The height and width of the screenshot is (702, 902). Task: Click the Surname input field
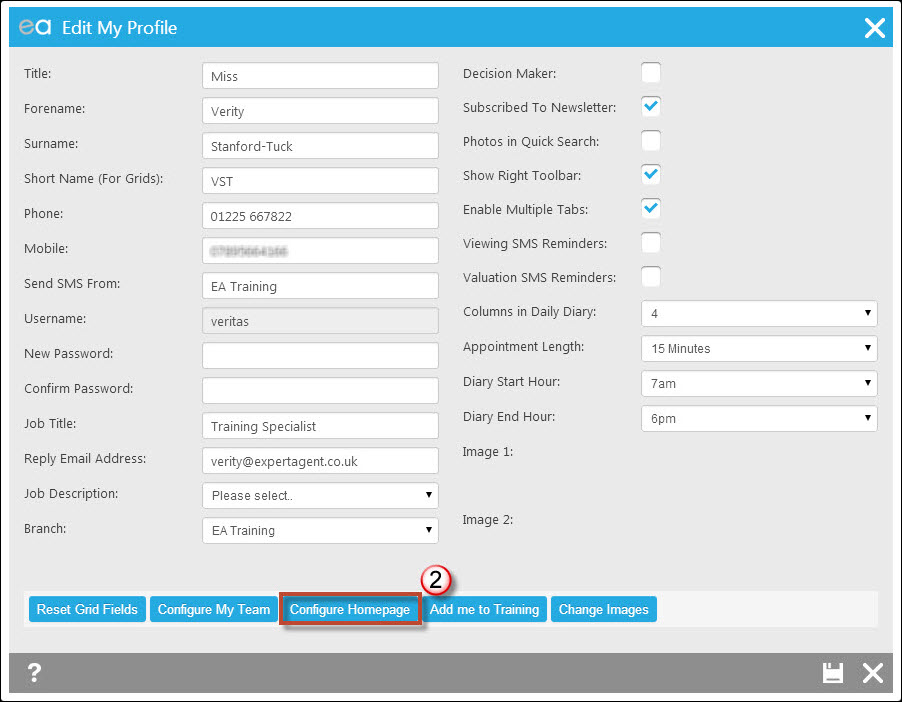[320, 146]
